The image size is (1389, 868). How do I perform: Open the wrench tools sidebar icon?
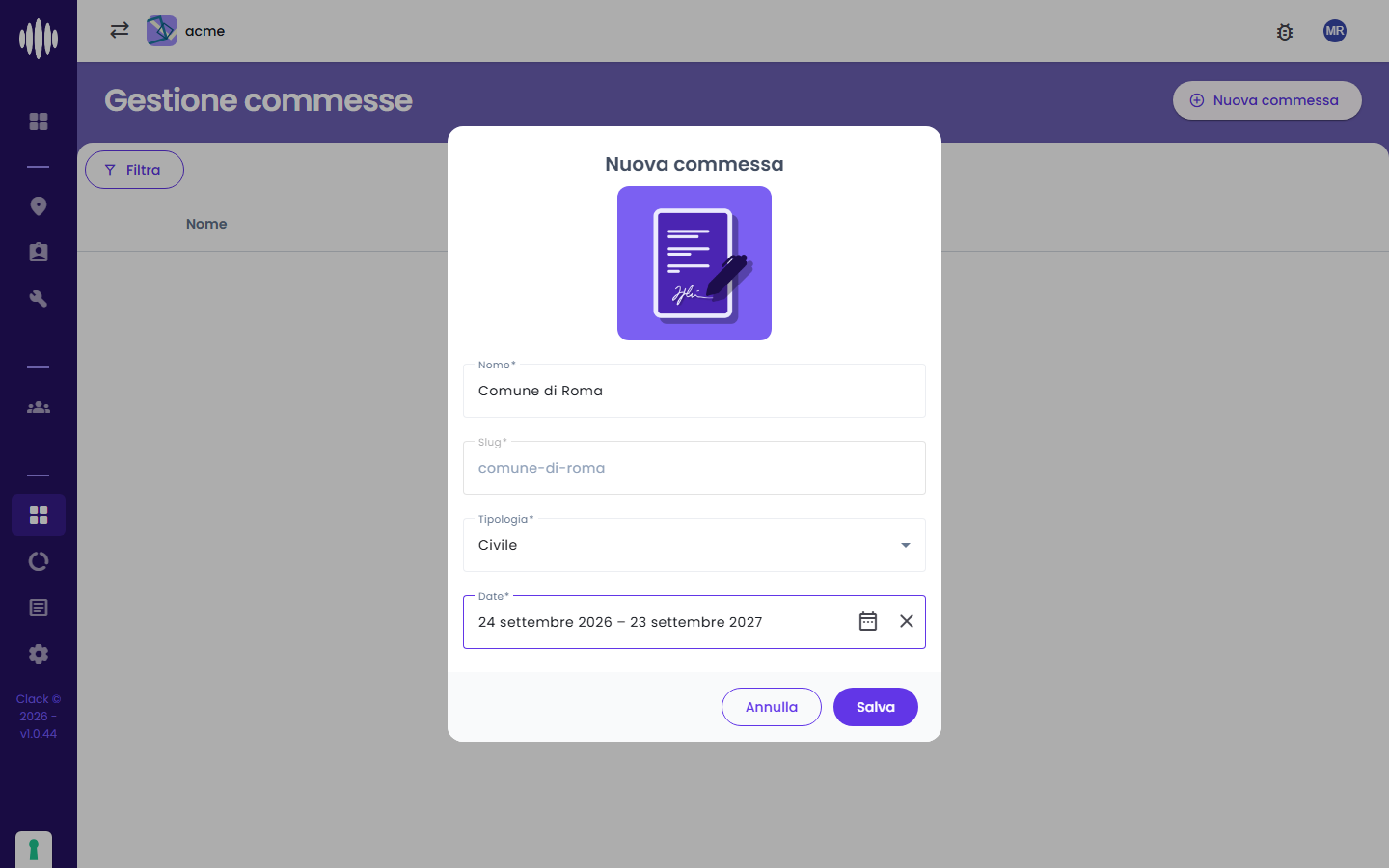(39, 299)
